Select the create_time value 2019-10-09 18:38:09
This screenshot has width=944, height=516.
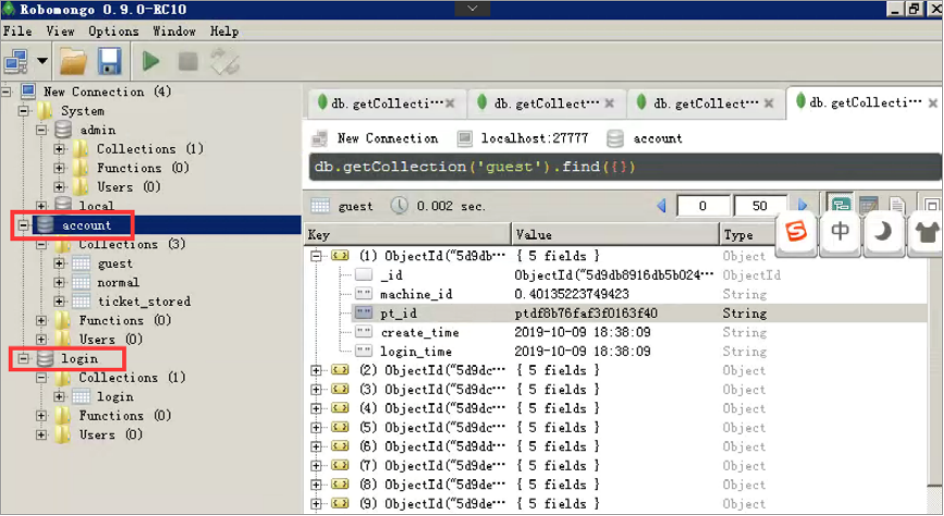tap(582, 332)
